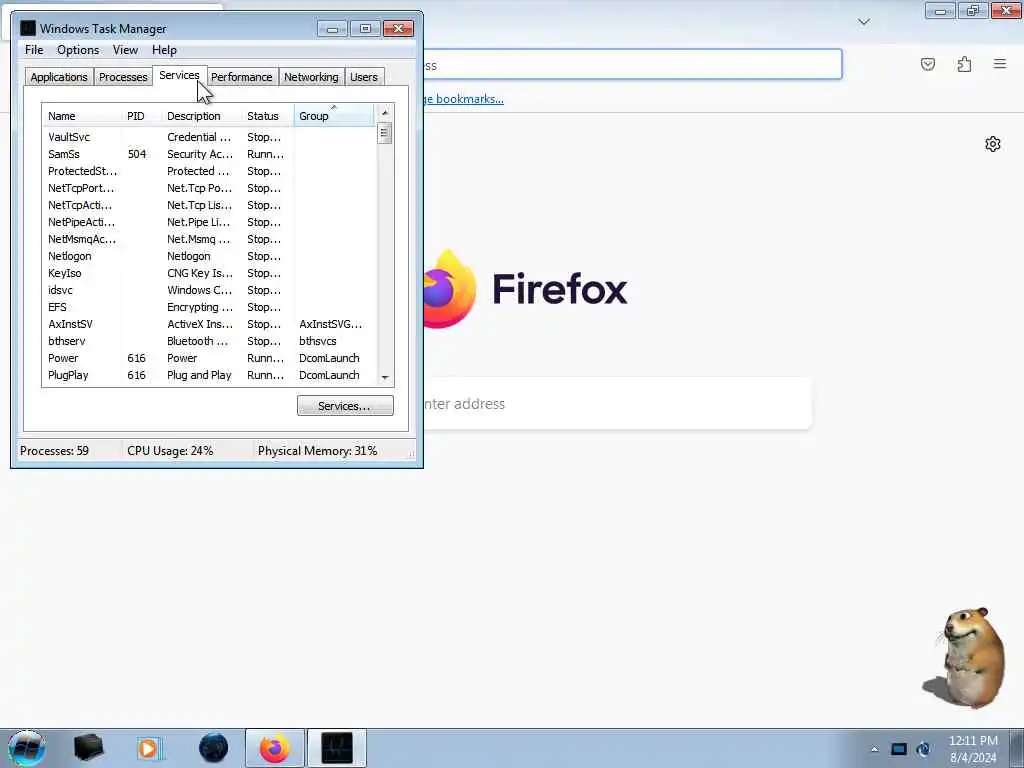This screenshot has height=768, width=1024.
Task: Sort services by Name column
Action: [82, 116]
